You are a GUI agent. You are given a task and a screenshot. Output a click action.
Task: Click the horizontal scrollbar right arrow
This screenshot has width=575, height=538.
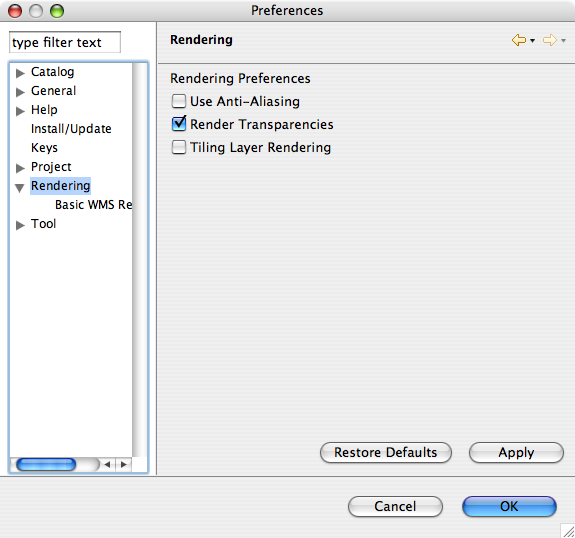tap(124, 465)
